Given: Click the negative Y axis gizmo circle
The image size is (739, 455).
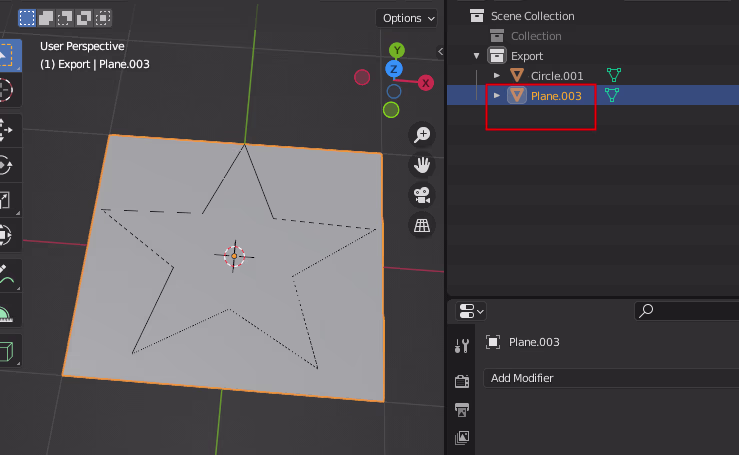Looking at the screenshot, I should (391, 110).
